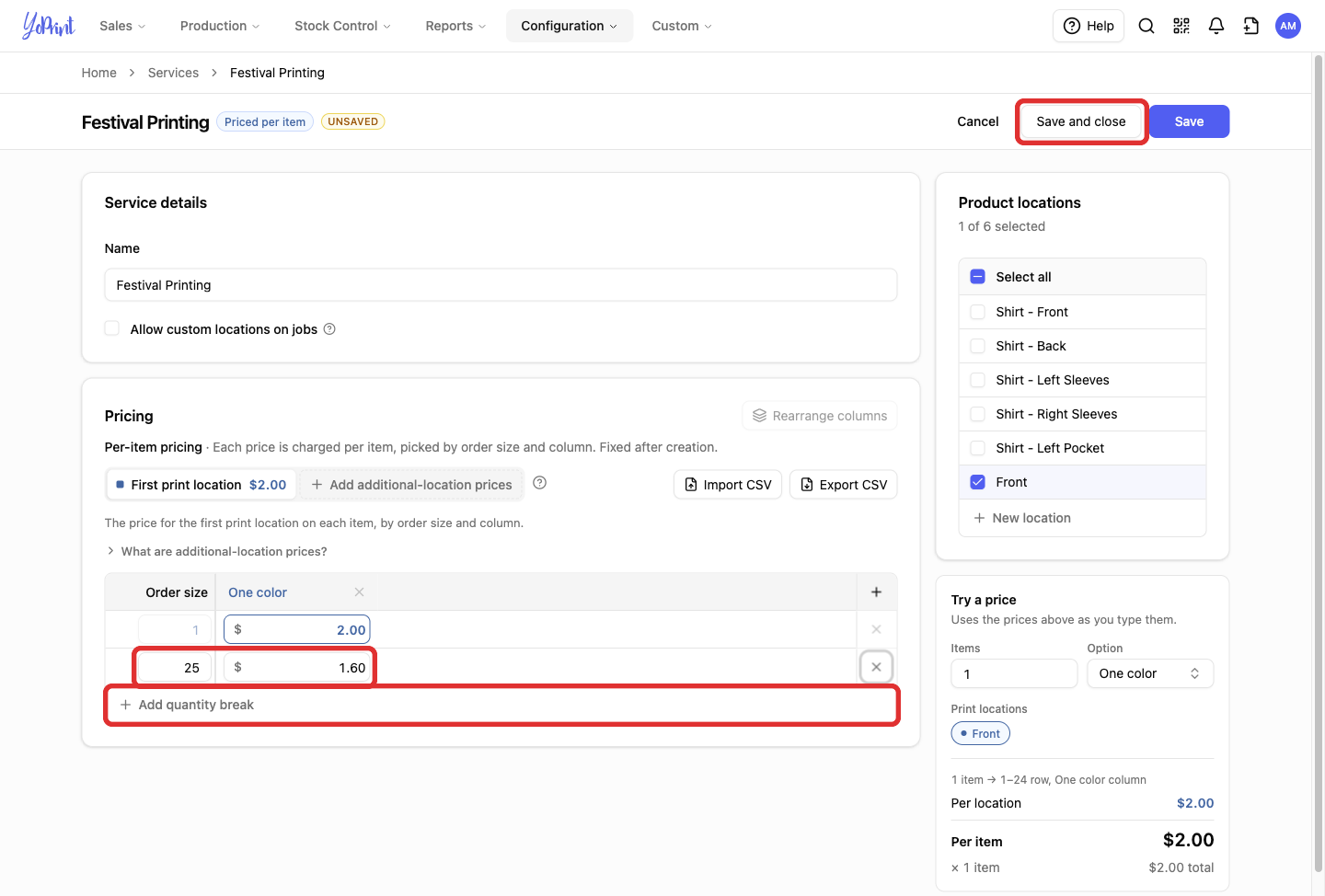Viewport: 1325px width, 896px height.
Task: Click Rearrange columns
Action: 820,416
